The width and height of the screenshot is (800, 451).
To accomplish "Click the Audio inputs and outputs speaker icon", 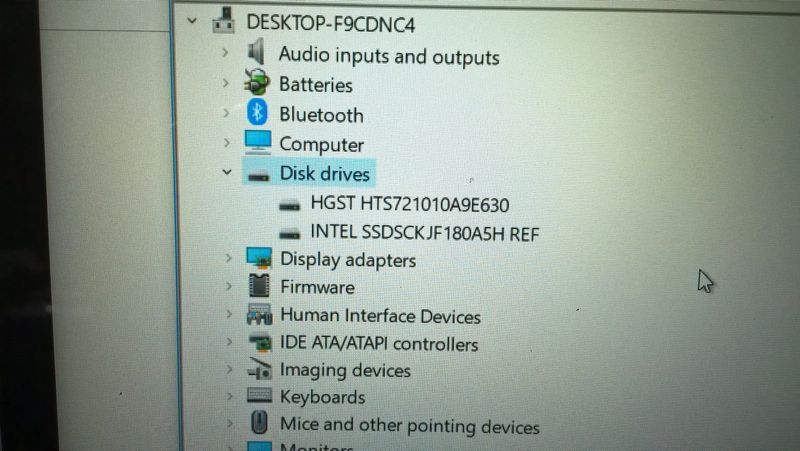I will [256, 52].
